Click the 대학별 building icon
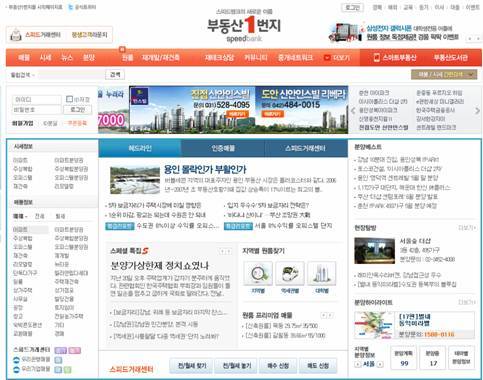The height and width of the screenshot is (380, 483). pyautogui.click(x=321, y=273)
